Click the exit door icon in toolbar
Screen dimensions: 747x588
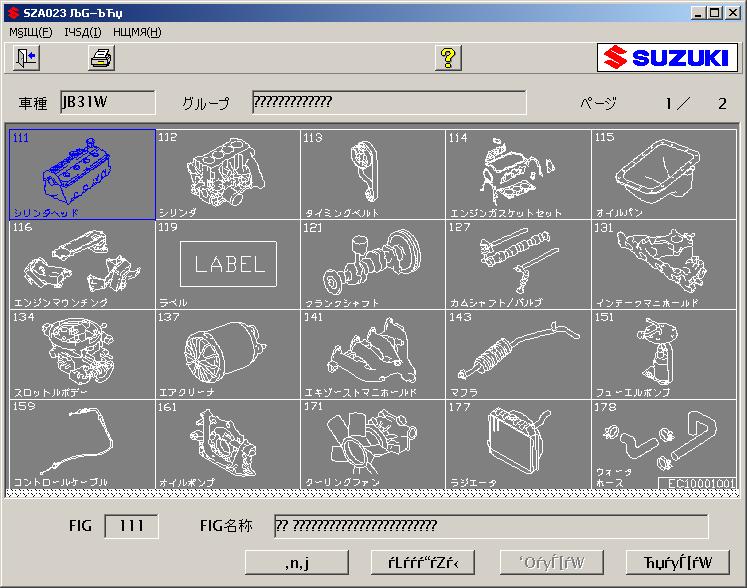point(26,58)
